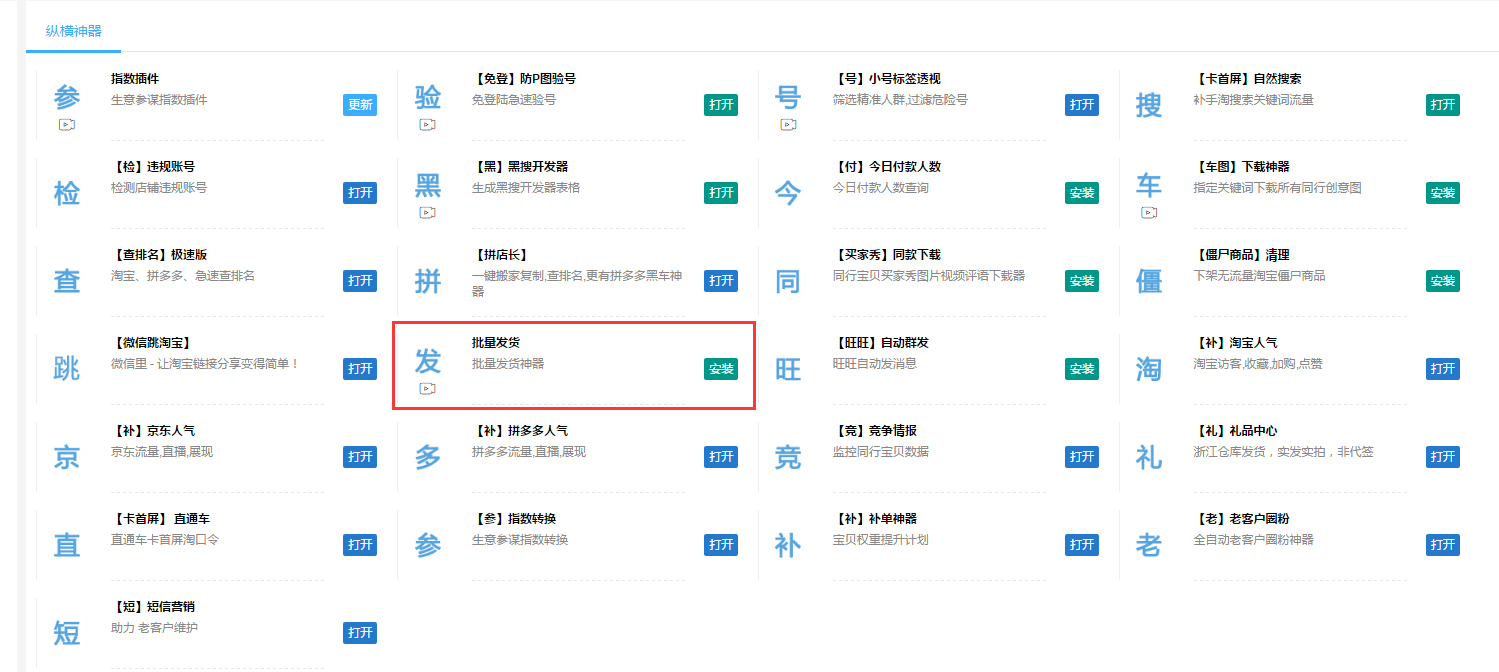Open the 黑搜开发器 tool
Viewport: 1499px width, 672px height.
click(x=721, y=193)
